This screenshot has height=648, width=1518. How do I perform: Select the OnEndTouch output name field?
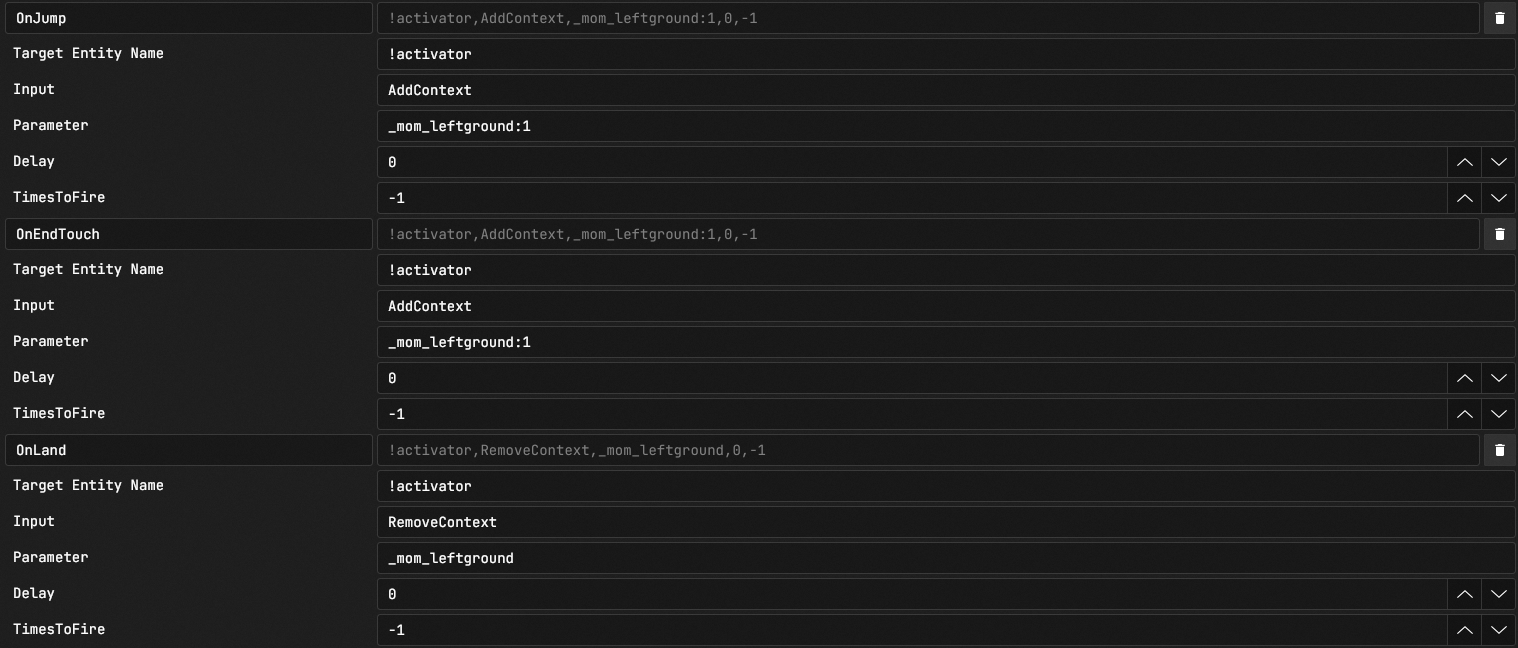pyautogui.click(x=190, y=233)
